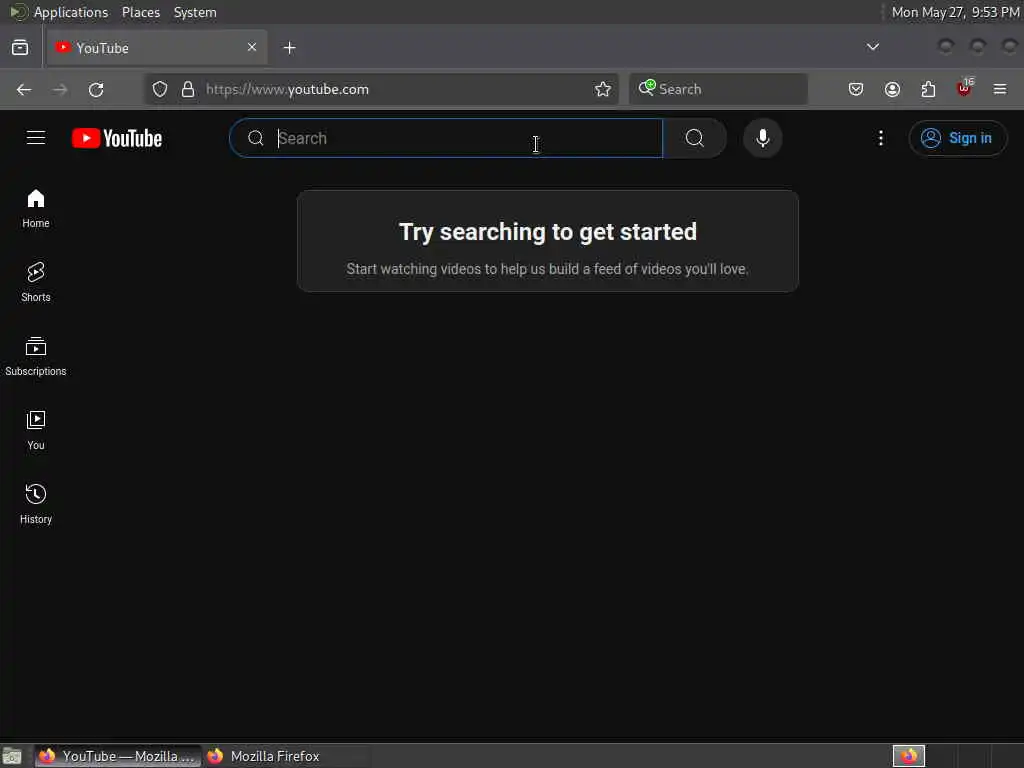Open YouTube settings three-dot menu
The height and width of the screenshot is (768, 1024).
tap(881, 138)
